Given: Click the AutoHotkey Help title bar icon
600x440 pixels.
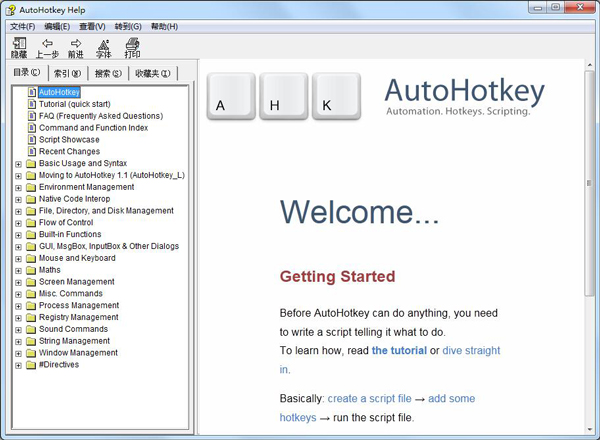Looking at the screenshot, I should coord(10,9).
